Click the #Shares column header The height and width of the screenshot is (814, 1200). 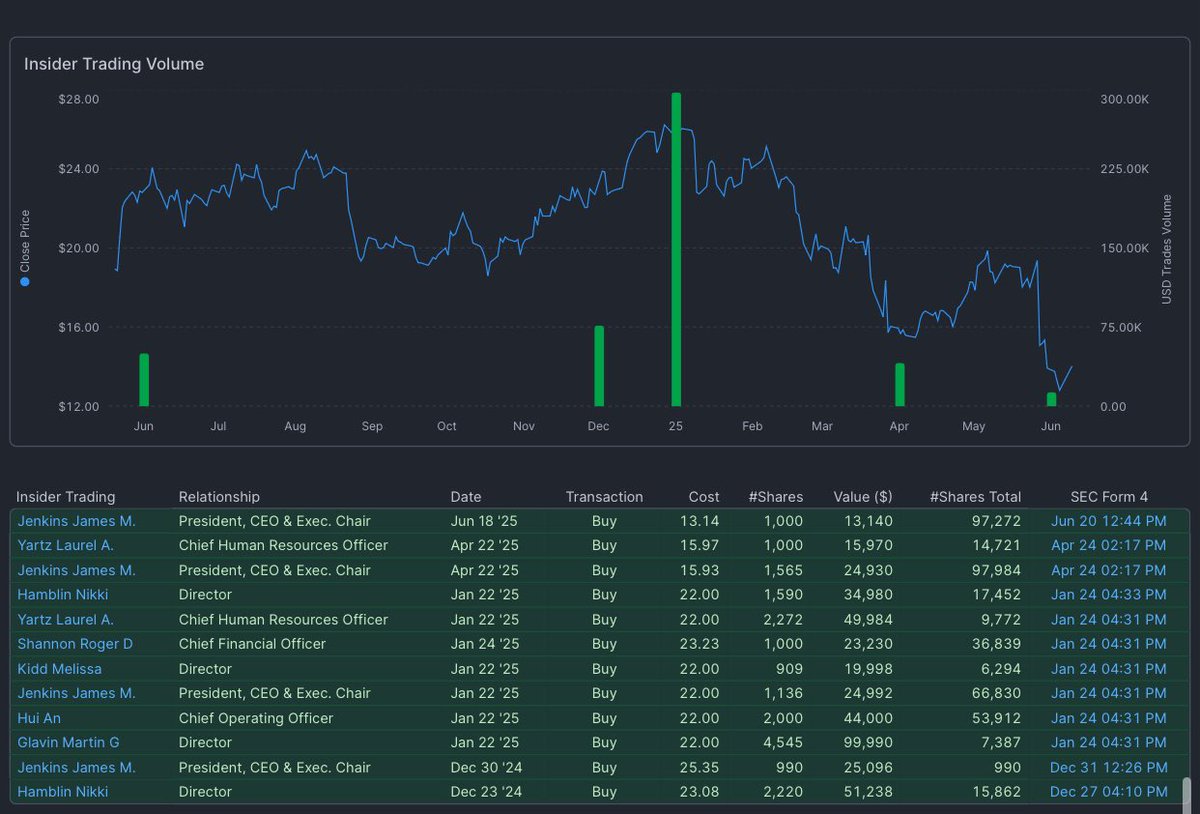click(x=775, y=496)
